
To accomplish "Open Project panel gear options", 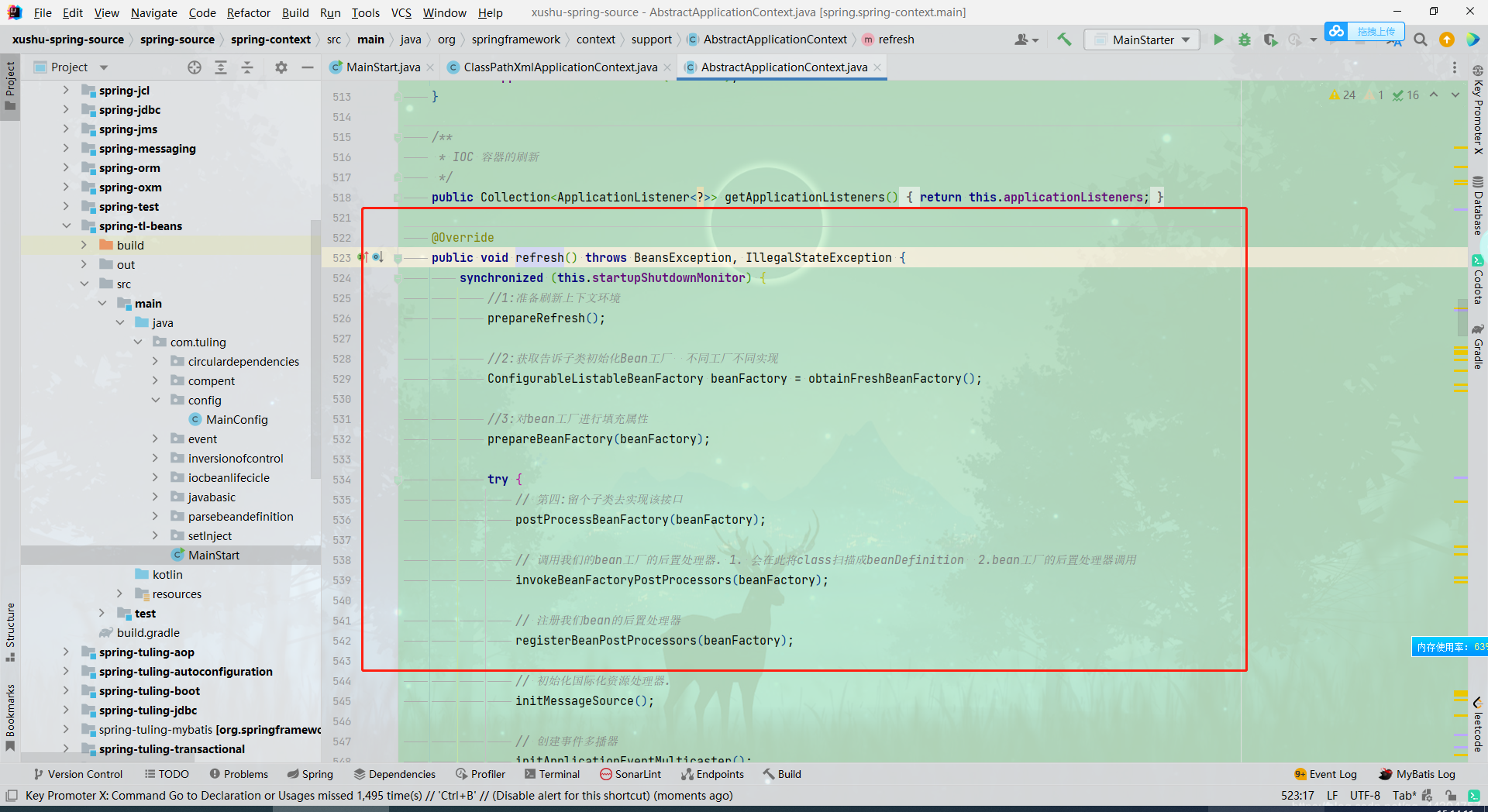I will [x=281, y=67].
